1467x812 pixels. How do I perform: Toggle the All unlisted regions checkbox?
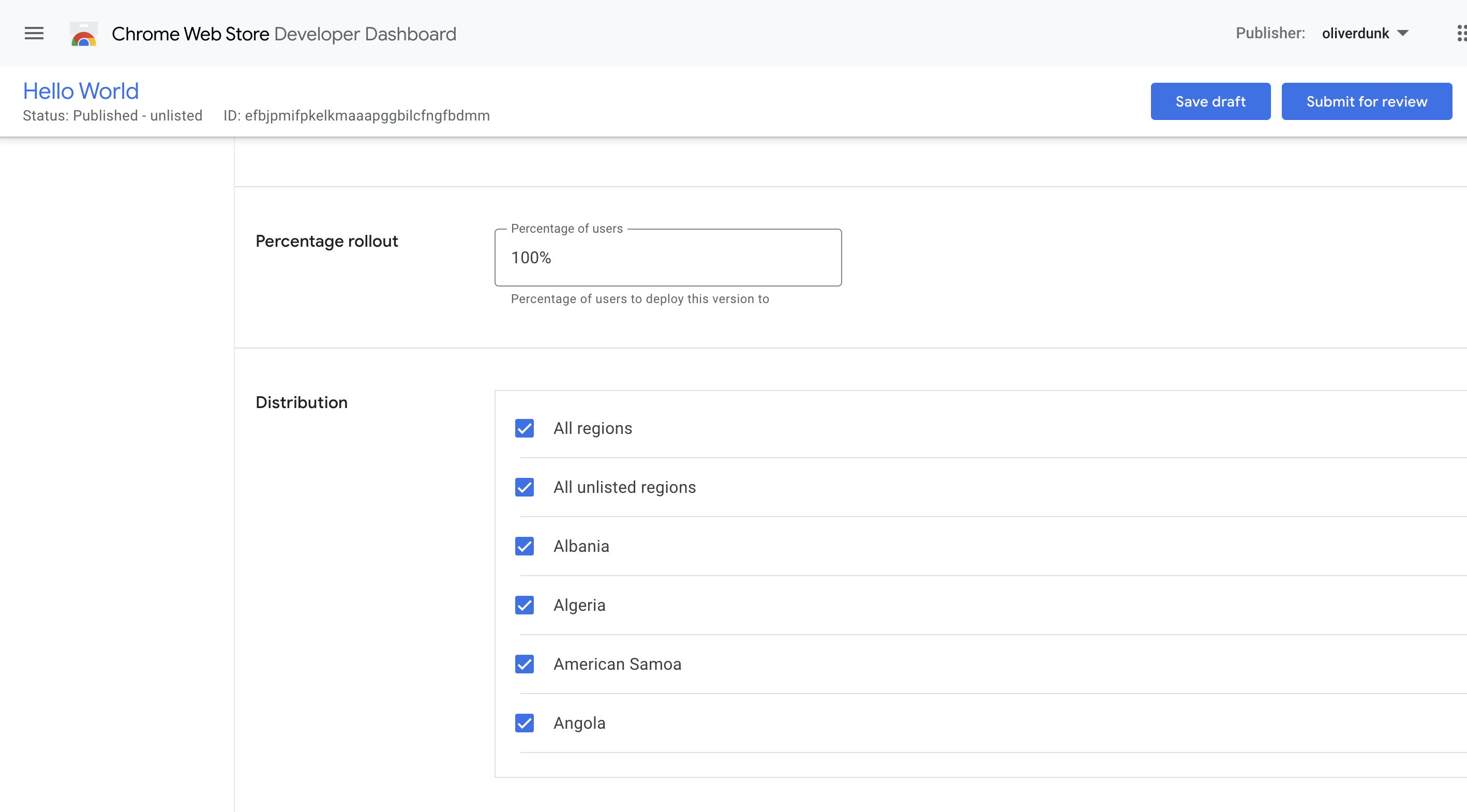click(524, 487)
